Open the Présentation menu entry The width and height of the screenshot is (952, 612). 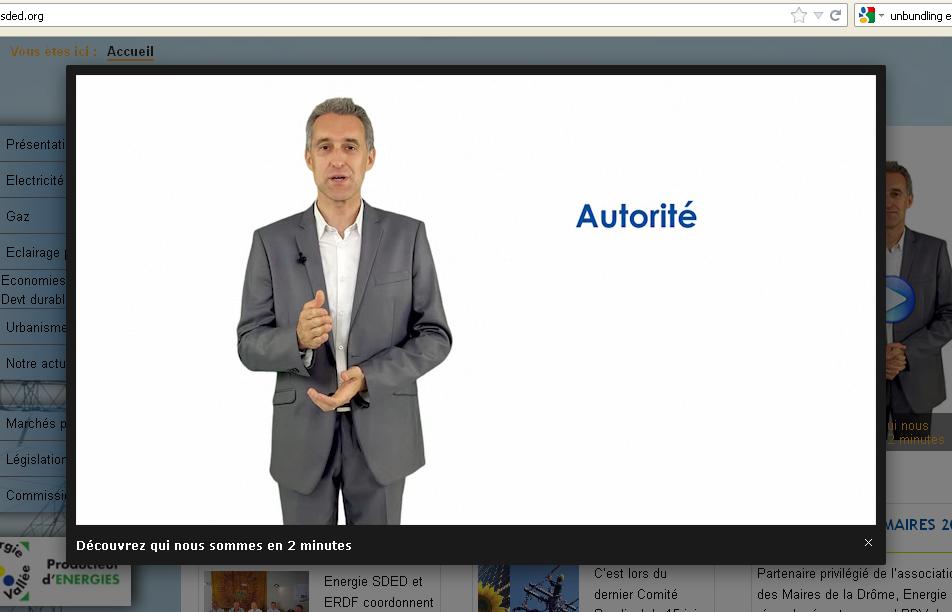pyautogui.click(x=30, y=144)
